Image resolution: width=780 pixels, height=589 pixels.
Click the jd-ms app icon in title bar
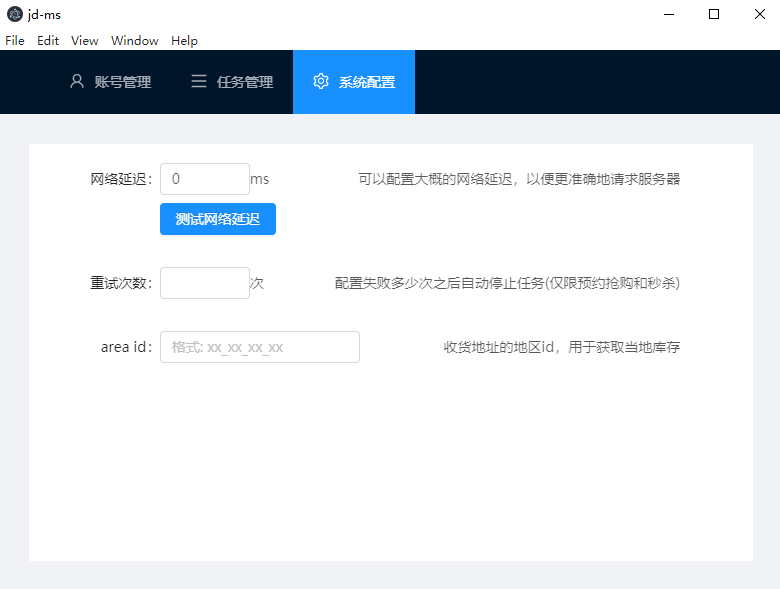(14, 14)
